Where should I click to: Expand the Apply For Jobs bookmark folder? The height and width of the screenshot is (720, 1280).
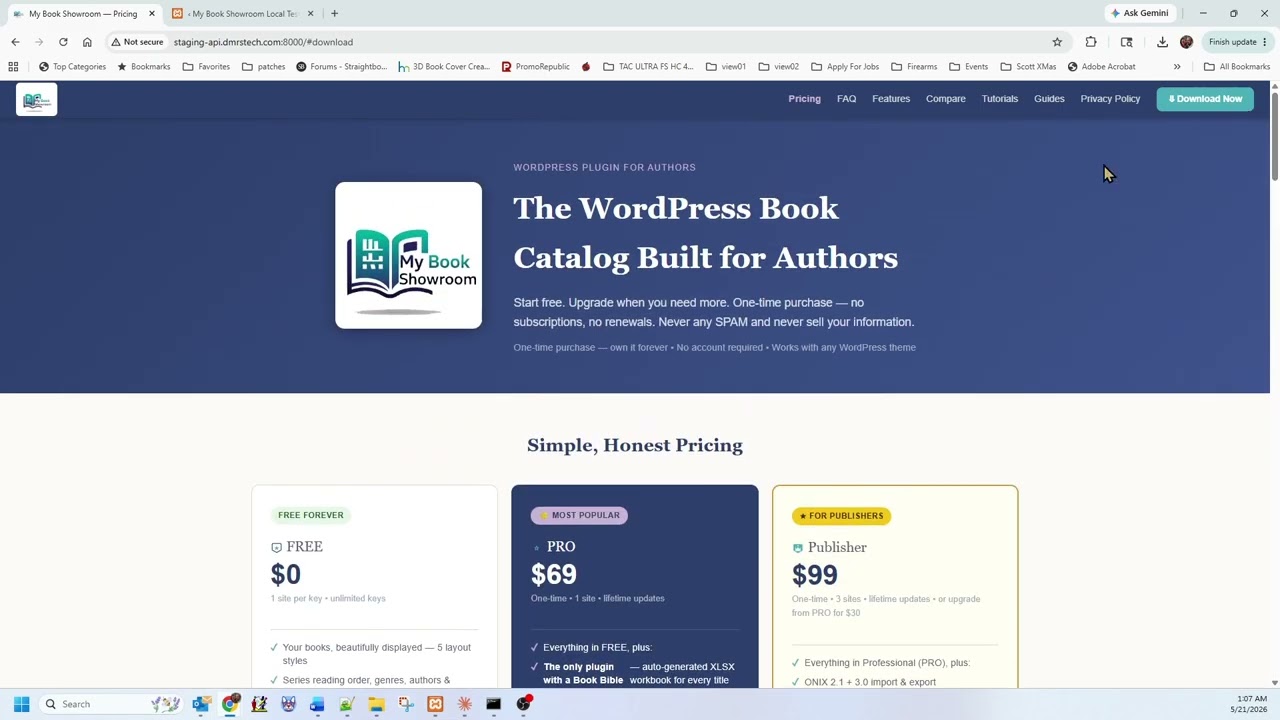pyautogui.click(x=845, y=67)
